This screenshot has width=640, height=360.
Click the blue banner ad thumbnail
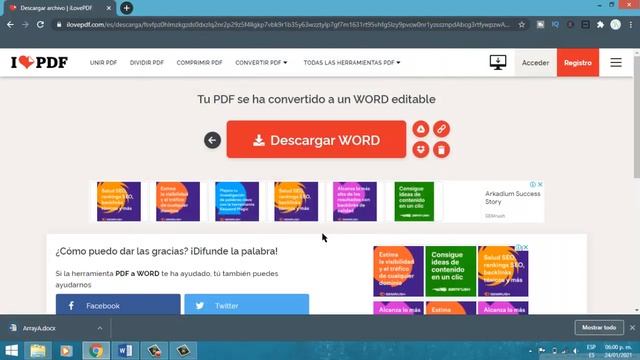tap(237, 202)
